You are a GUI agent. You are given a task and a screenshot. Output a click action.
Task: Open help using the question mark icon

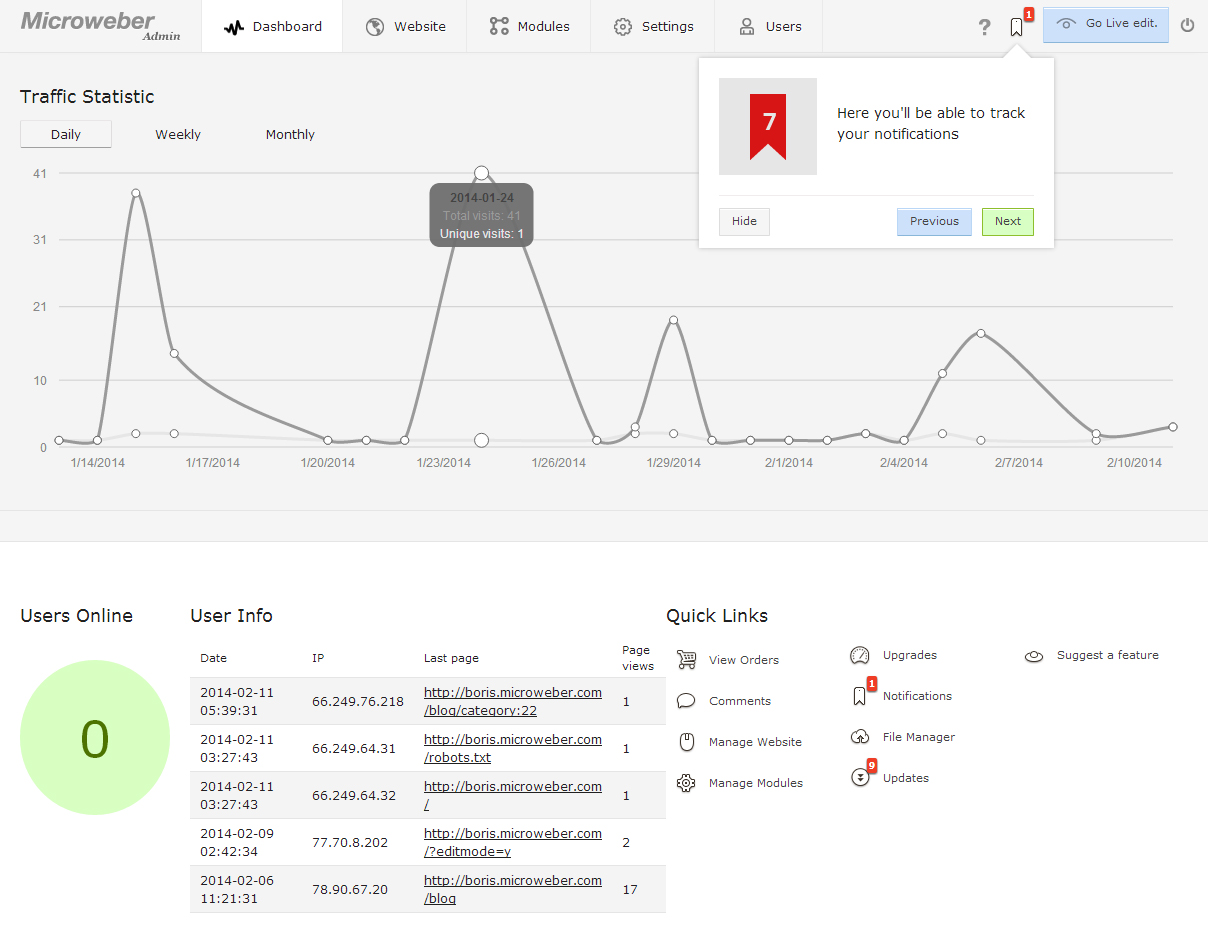point(984,27)
